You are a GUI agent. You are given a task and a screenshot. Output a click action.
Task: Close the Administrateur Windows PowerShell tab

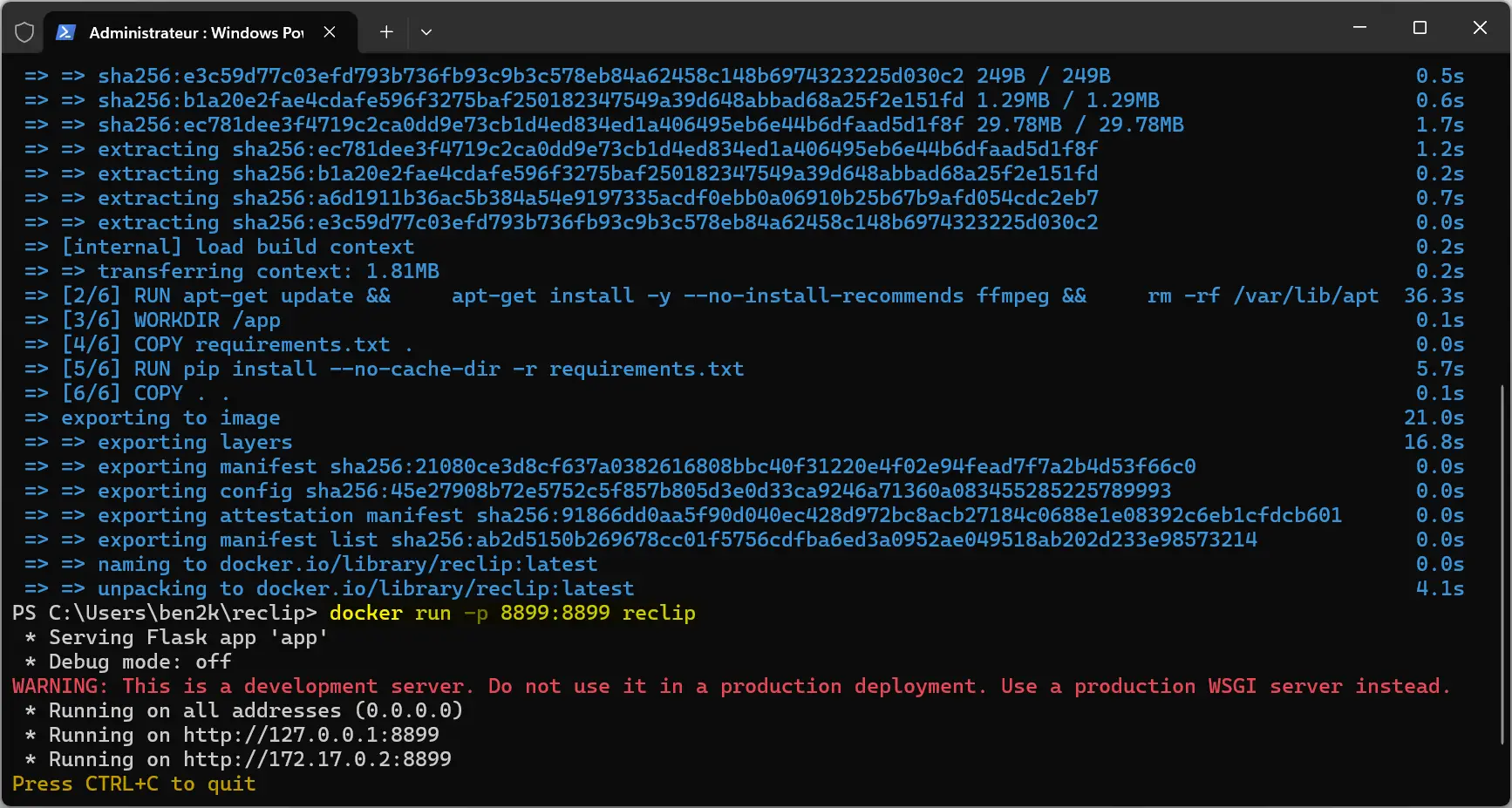330,32
